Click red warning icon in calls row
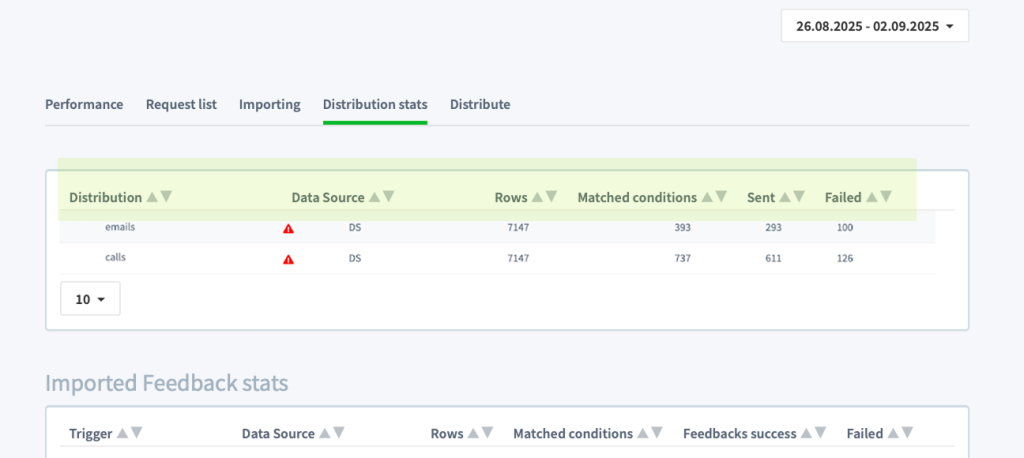Viewport: 1024px width, 458px height. click(288, 259)
